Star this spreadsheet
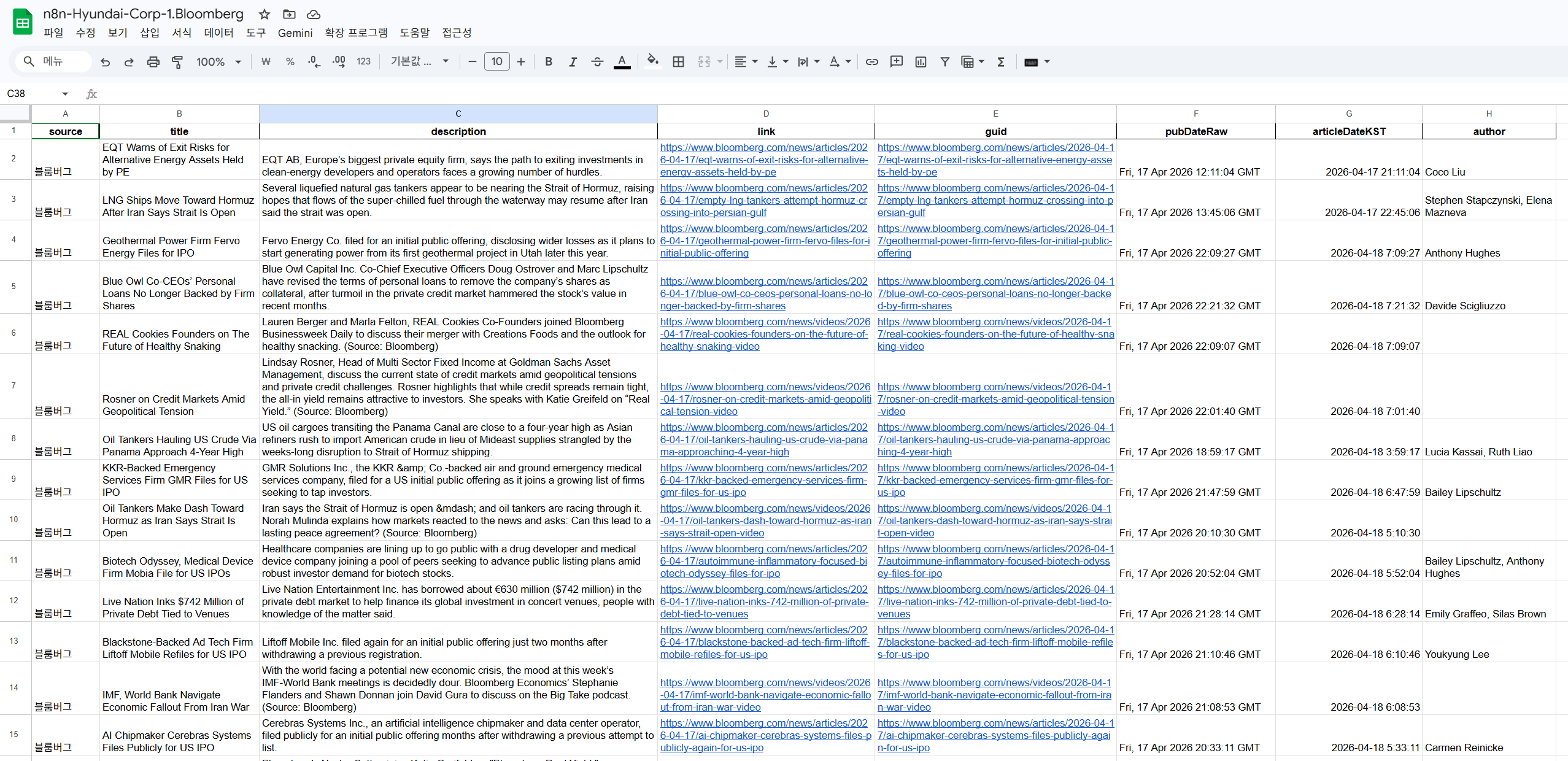 pos(264,14)
